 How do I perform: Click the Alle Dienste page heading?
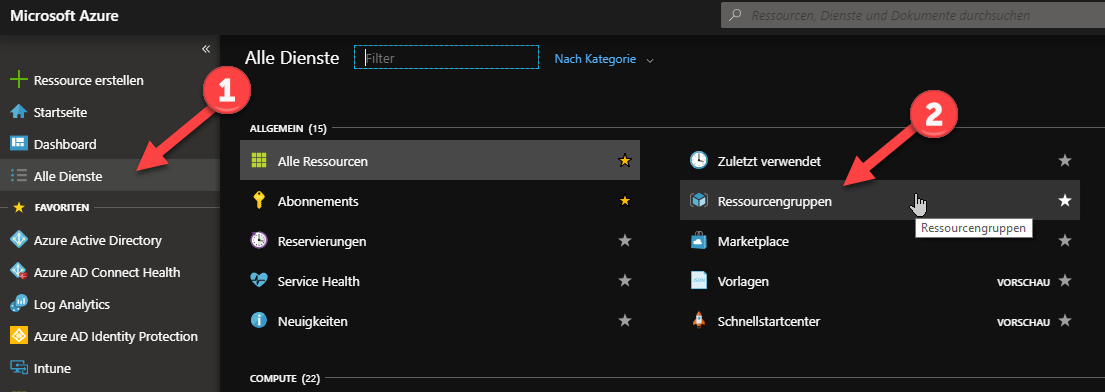tap(292, 58)
